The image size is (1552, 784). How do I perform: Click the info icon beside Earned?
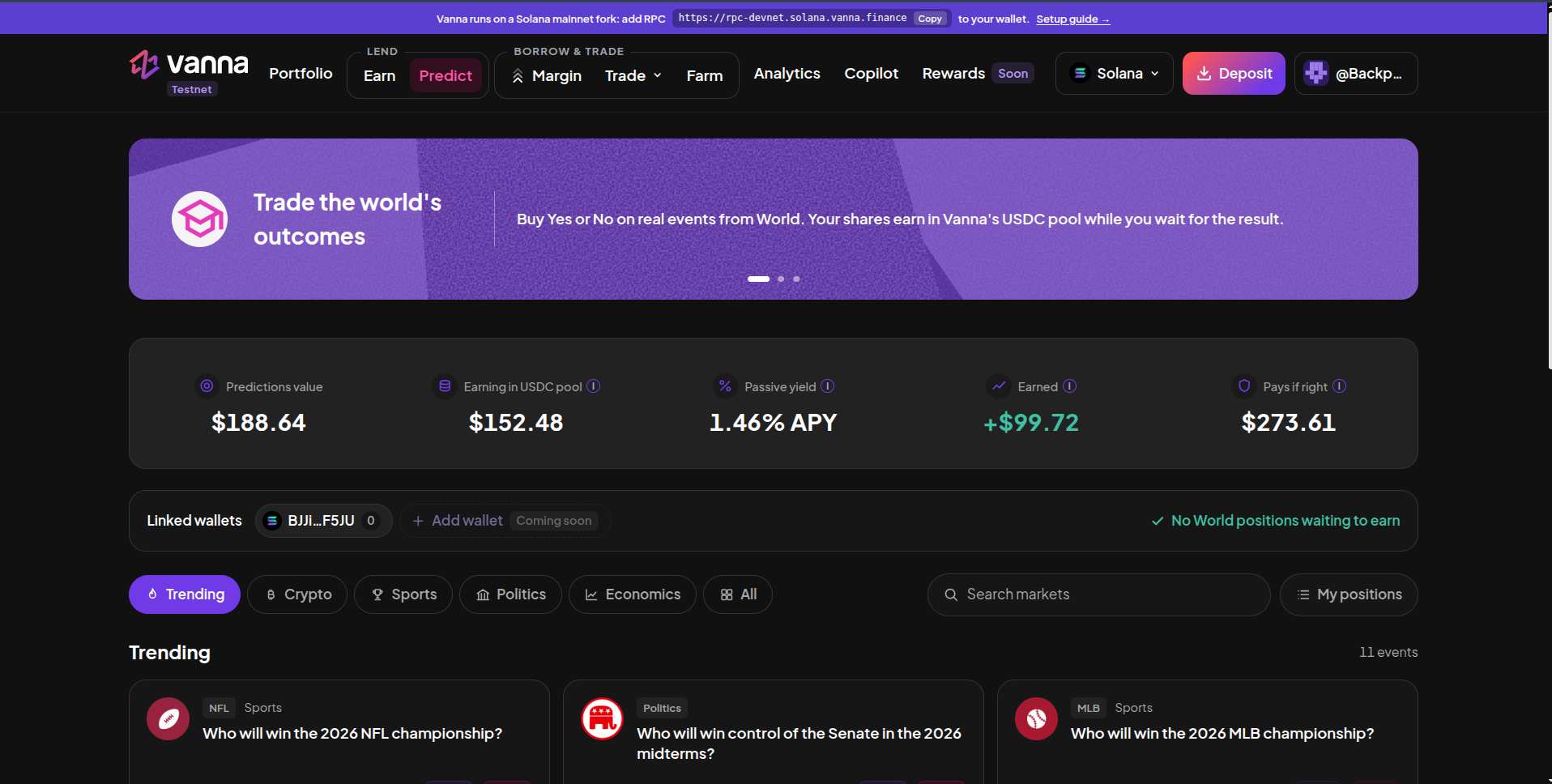pos(1070,386)
